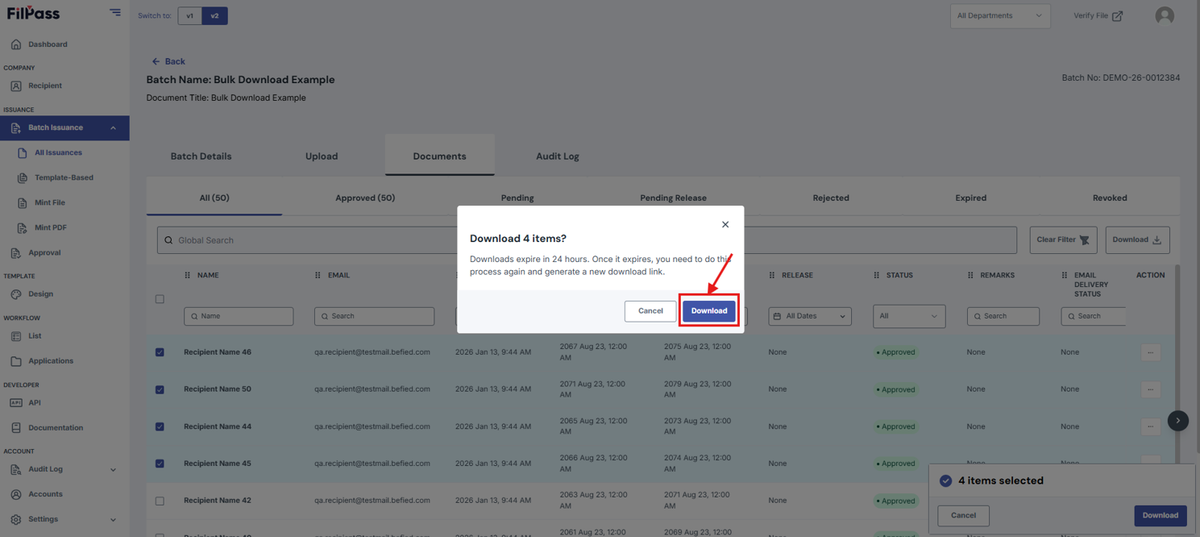Select All Issuances in the sidebar

pos(58,153)
